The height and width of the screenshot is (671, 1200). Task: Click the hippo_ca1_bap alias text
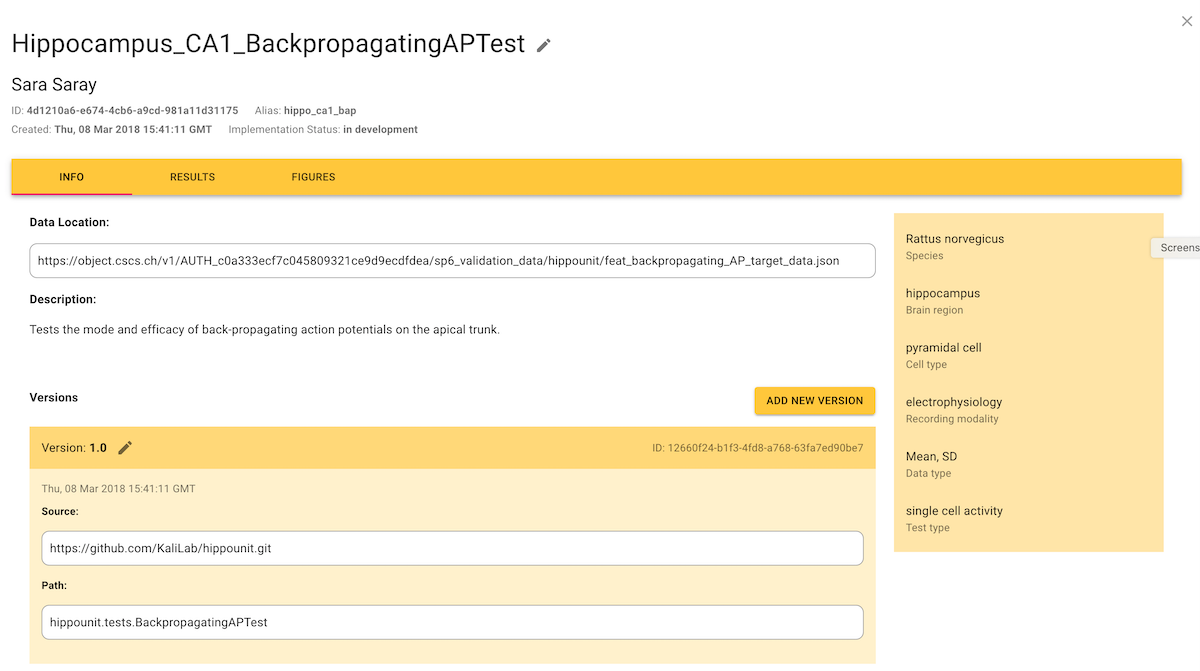(x=320, y=111)
